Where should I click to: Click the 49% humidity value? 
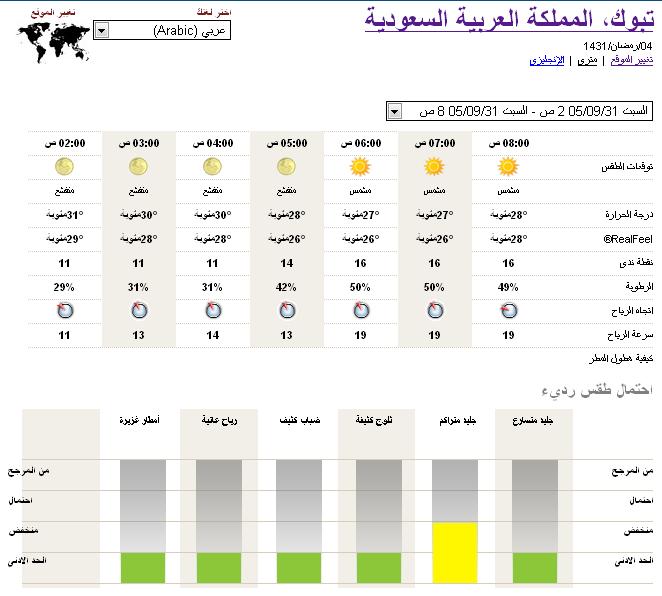[508, 287]
